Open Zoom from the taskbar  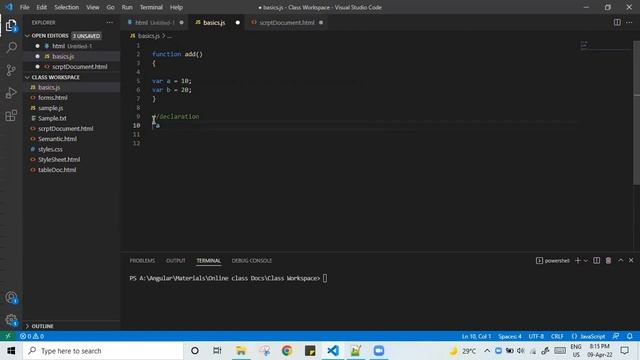coord(379,351)
